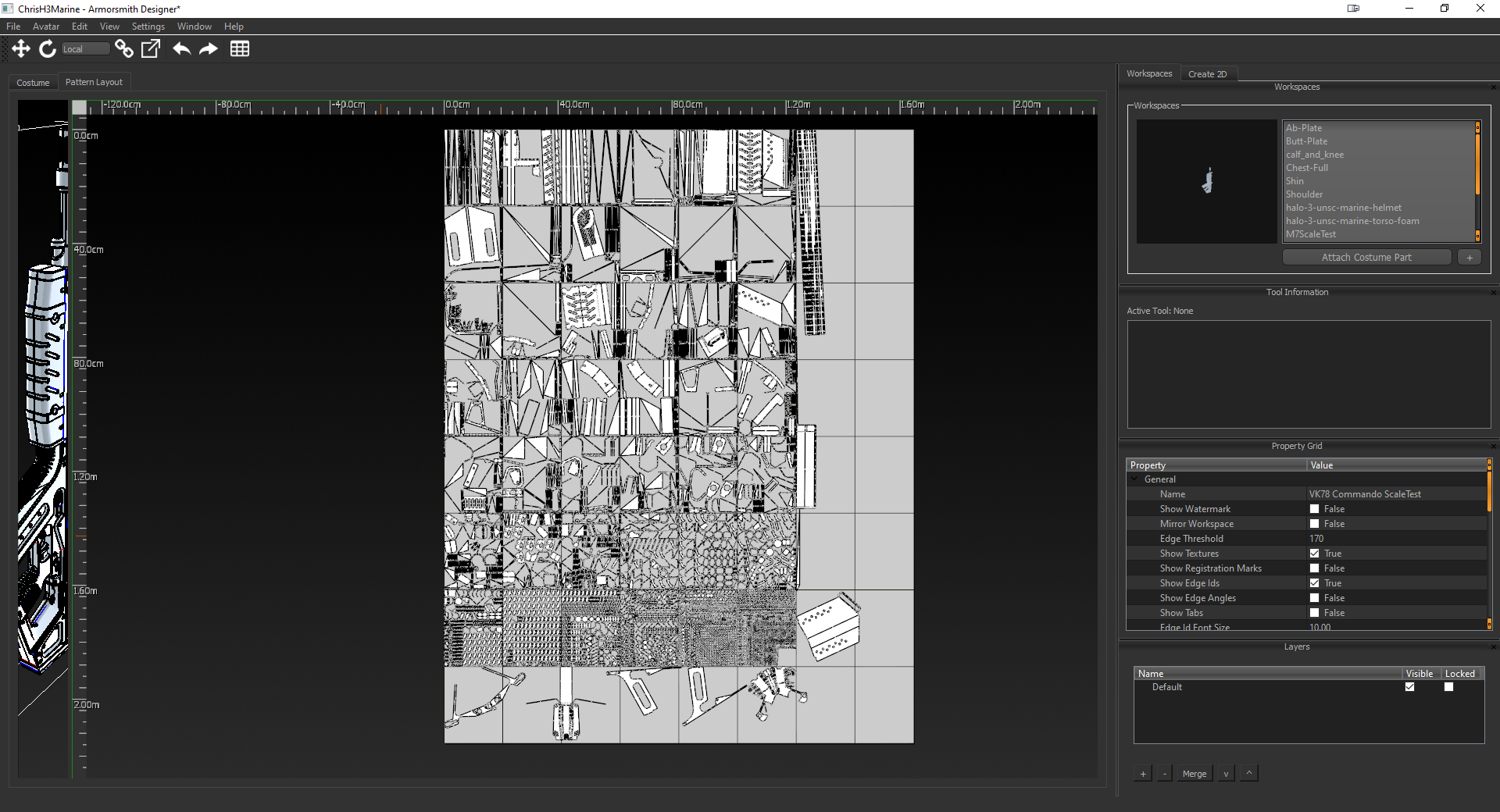Click the Edge Threshold value 170
This screenshot has width=1500, height=812.
1396,539
